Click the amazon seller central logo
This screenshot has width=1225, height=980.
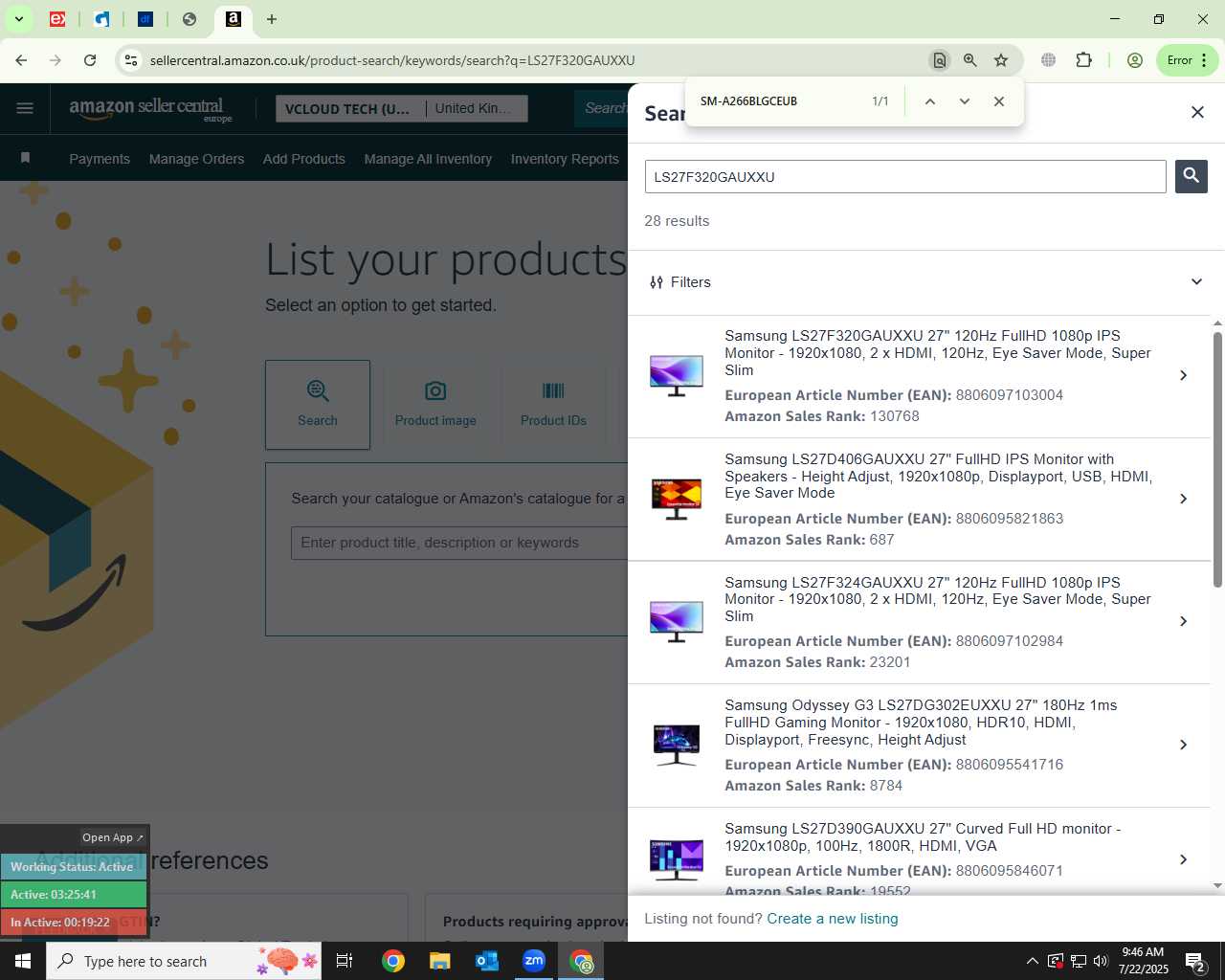(x=150, y=109)
